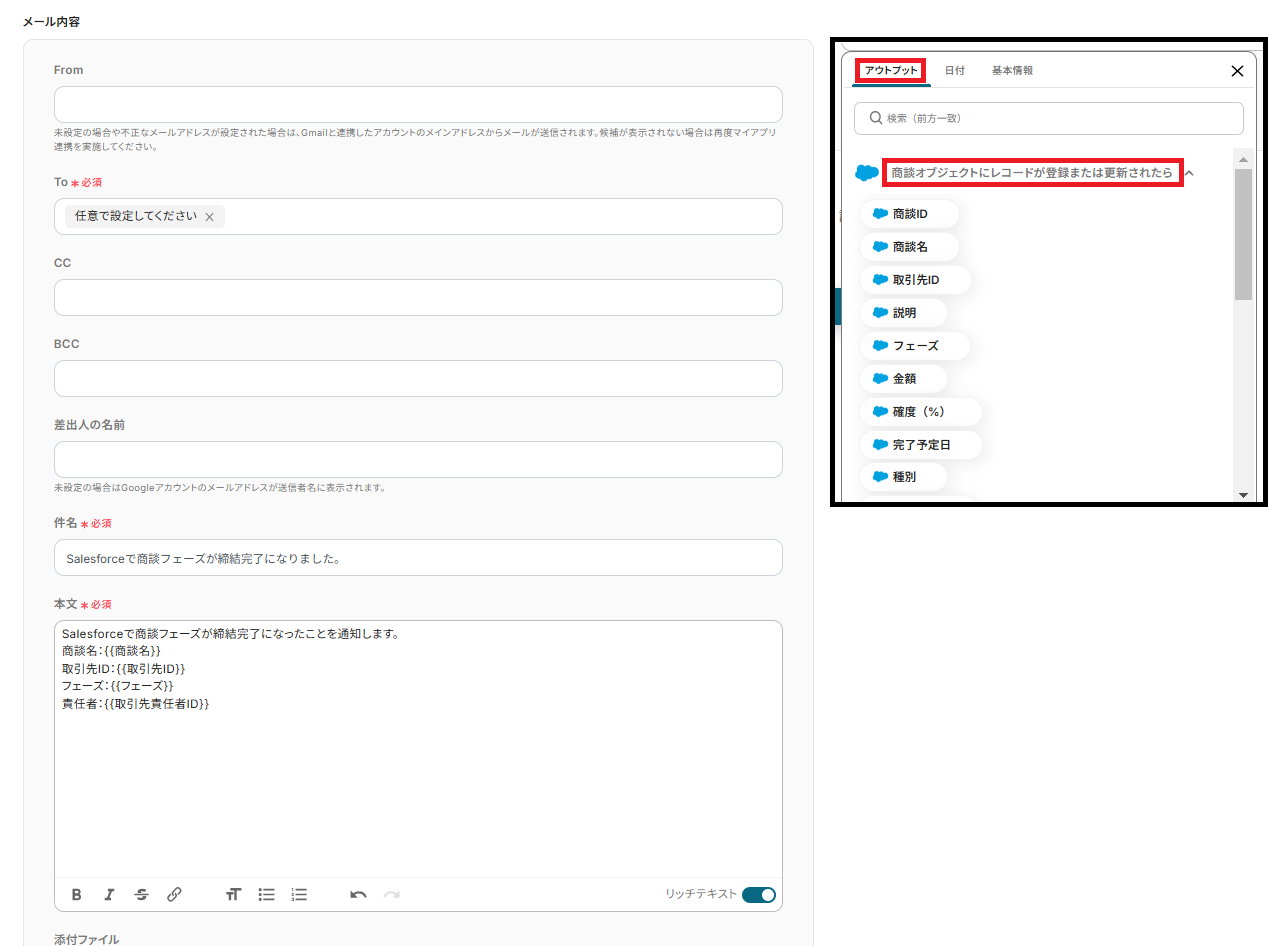Insert a link in body editor
1286x946 pixels.
coord(174,895)
